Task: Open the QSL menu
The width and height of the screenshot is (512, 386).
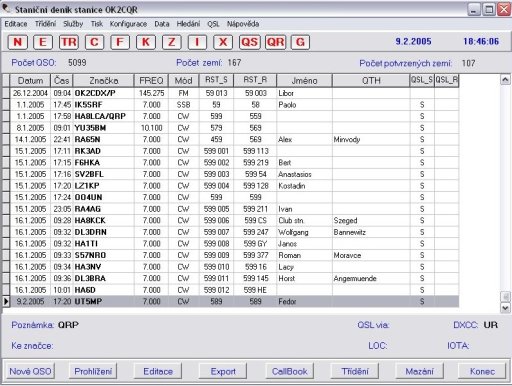Action: 213,24
